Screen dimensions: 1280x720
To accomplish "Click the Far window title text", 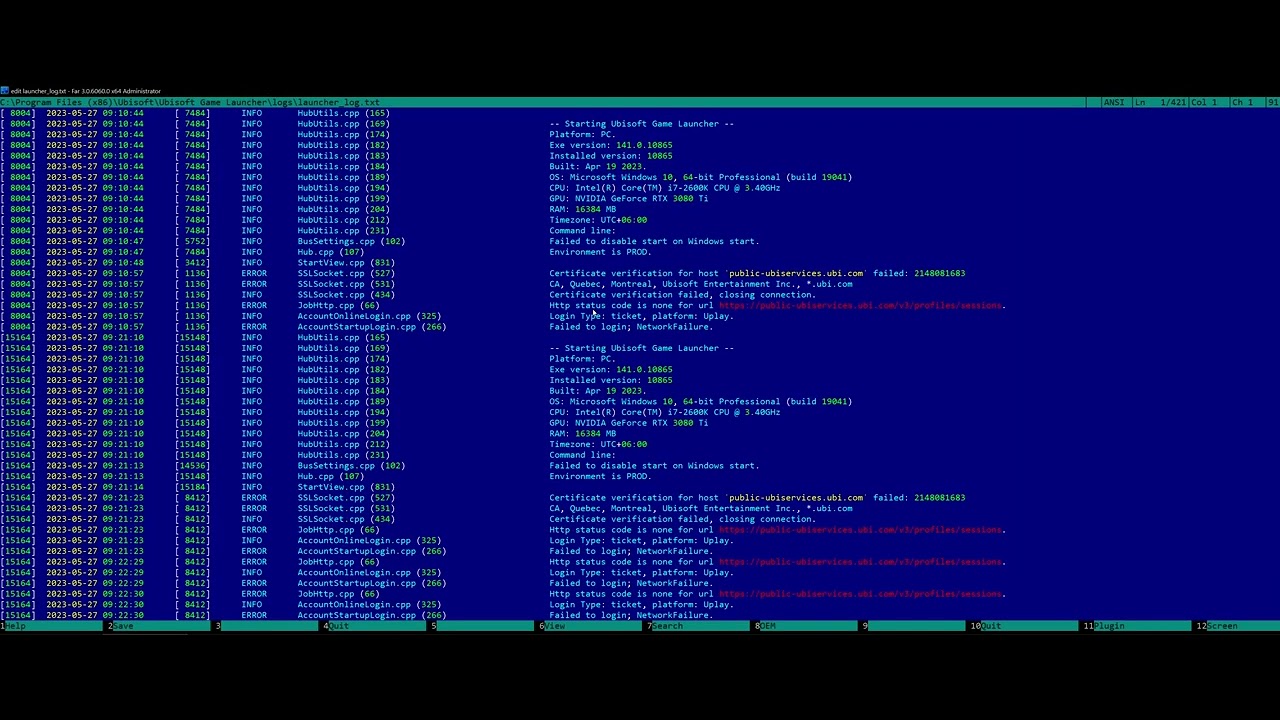I will pos(86,91).
